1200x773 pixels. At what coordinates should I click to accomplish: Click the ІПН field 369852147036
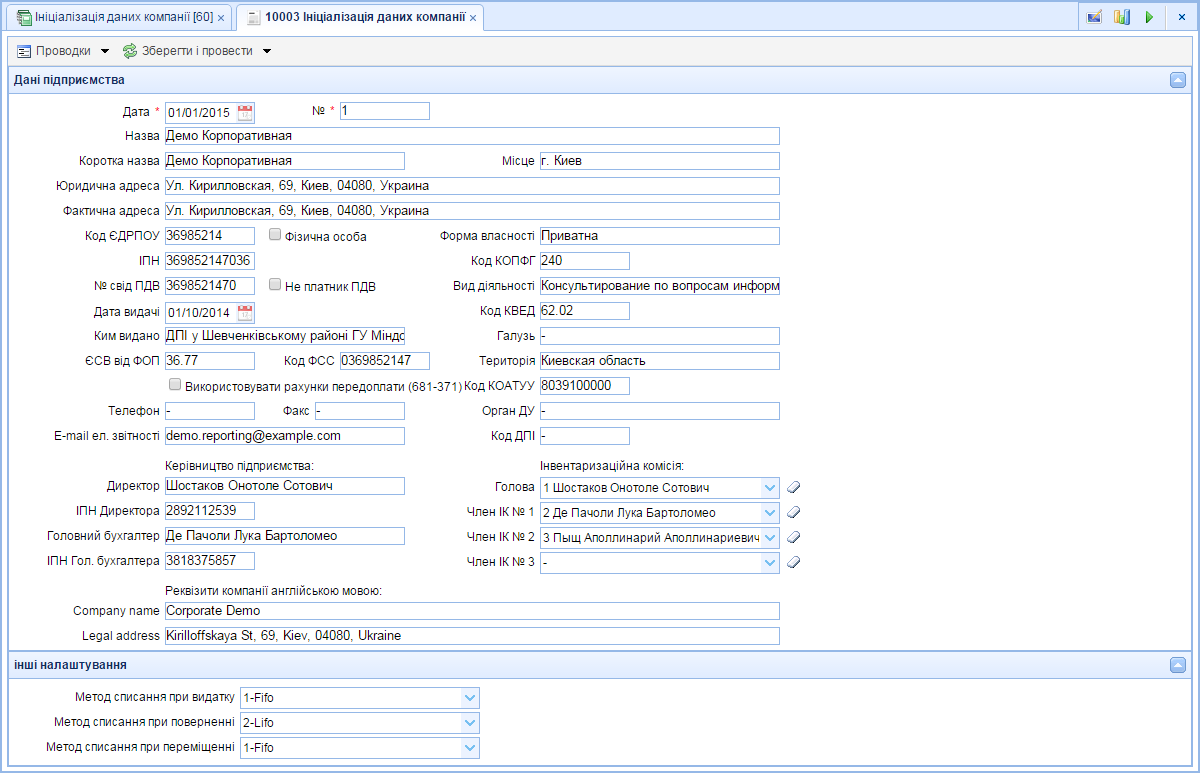(210, 261)
